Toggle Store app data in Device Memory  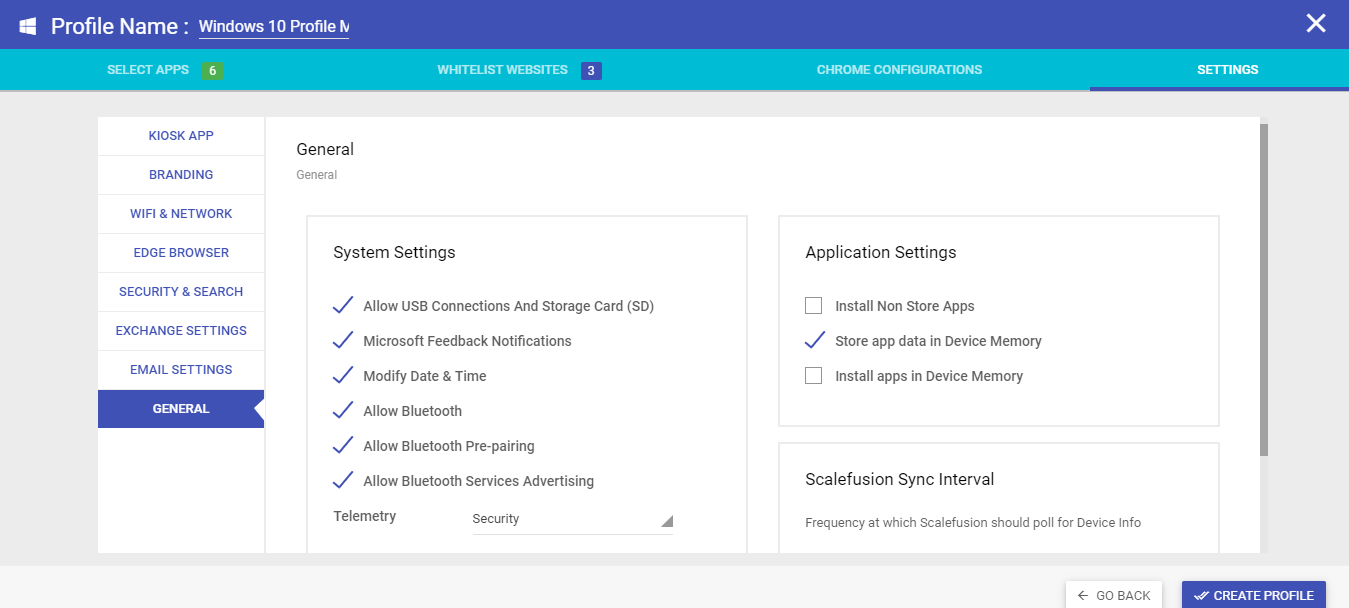[x=815, y=341]
